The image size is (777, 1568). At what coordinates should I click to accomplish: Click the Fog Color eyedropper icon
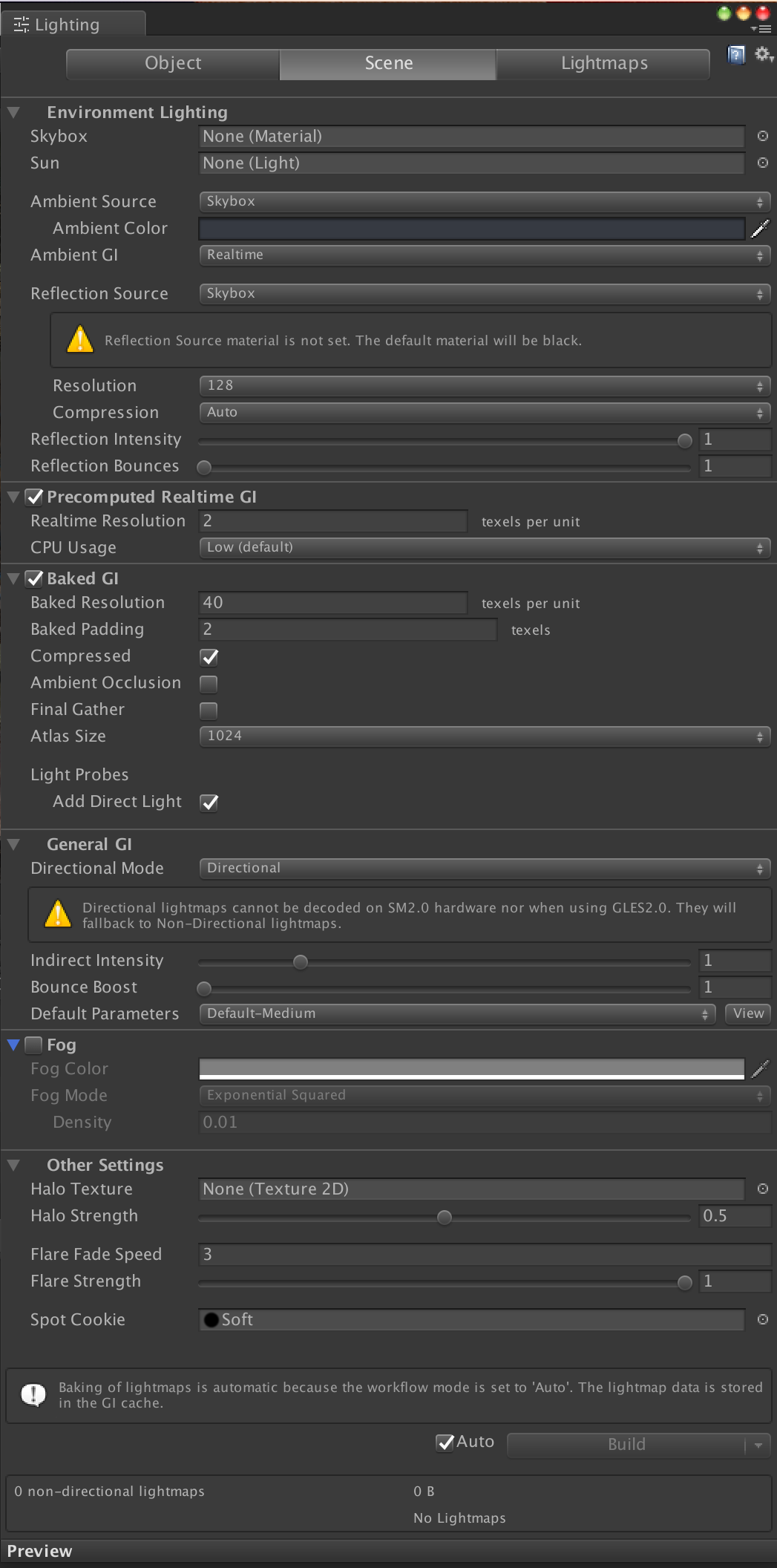coord(760,1069)
